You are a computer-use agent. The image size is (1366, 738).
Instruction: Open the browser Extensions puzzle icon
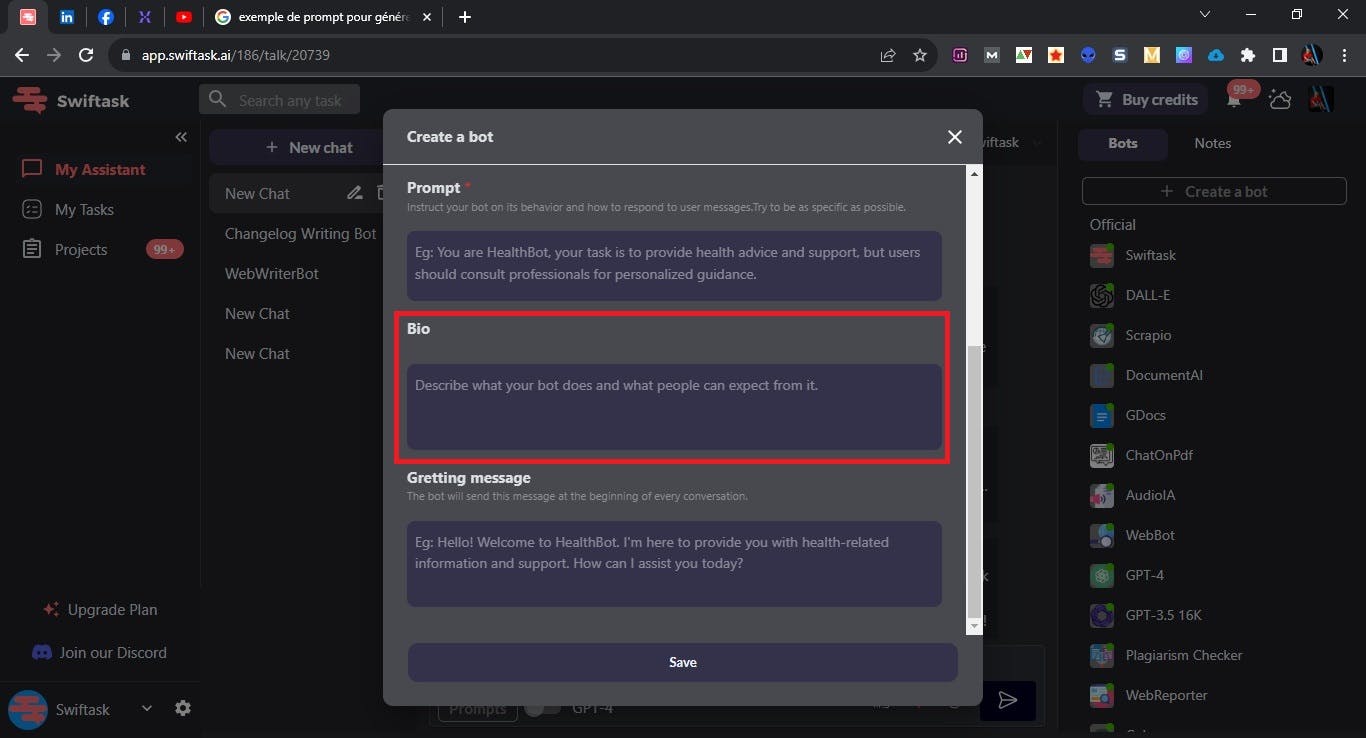tap(1247, 56)
